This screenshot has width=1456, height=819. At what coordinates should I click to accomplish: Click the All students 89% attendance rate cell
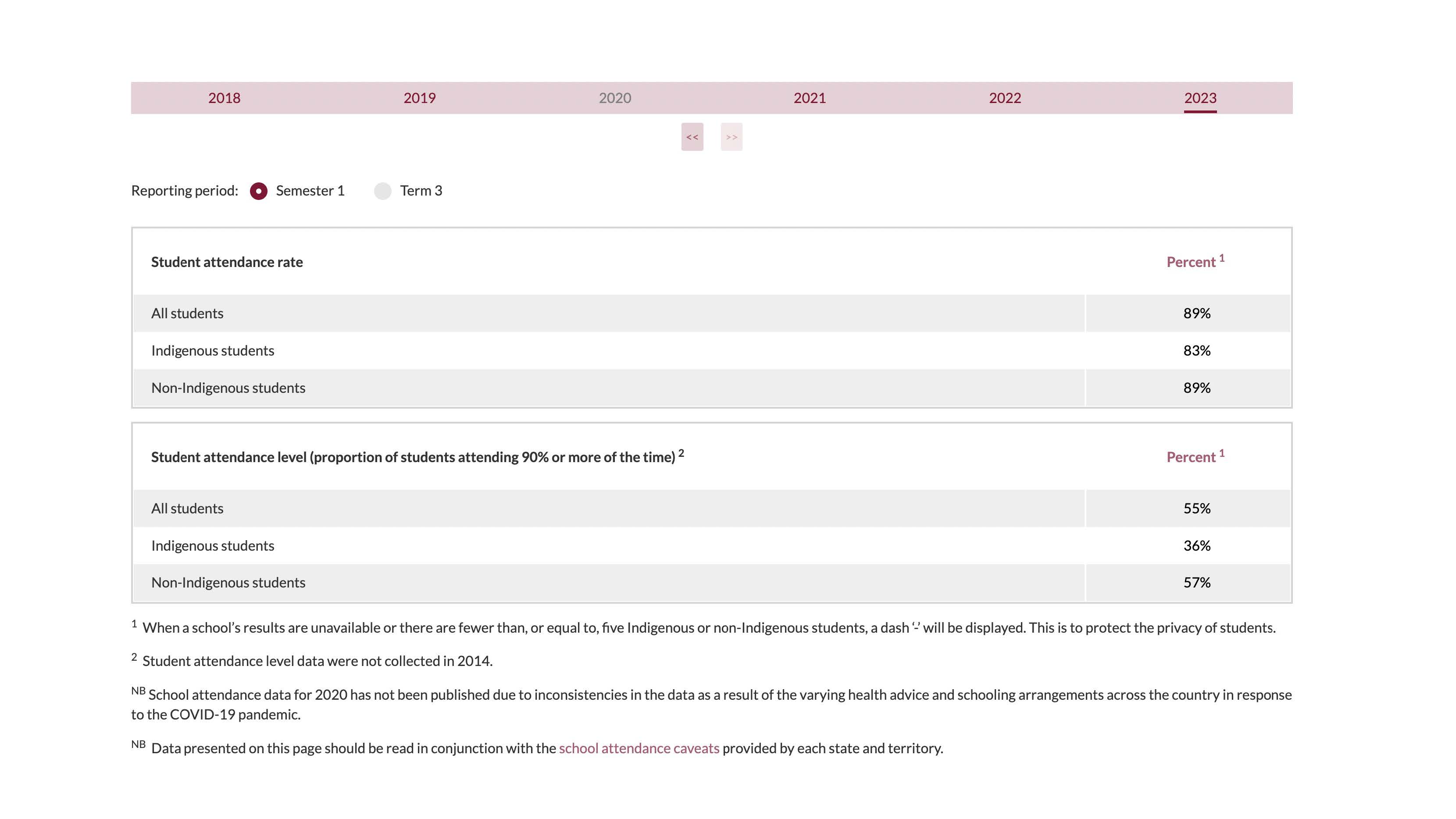[1196, 313]
